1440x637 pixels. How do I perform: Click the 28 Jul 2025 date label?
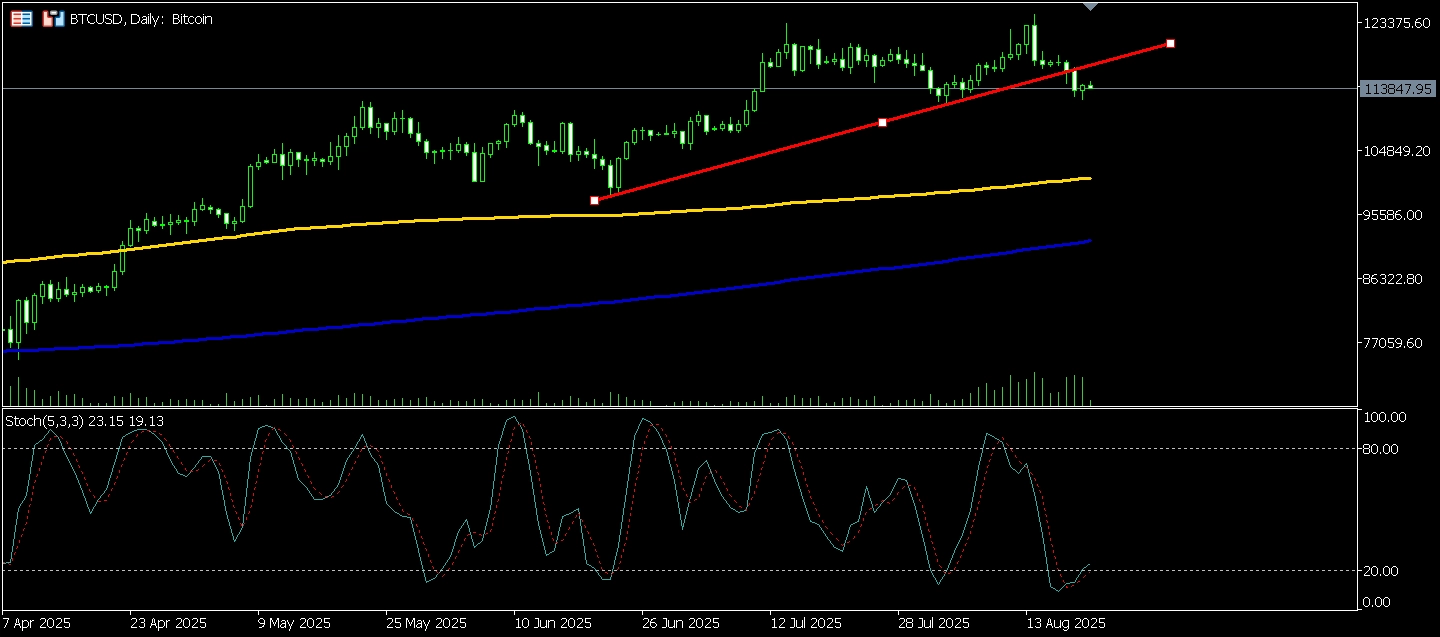click(x=935, y=623)
